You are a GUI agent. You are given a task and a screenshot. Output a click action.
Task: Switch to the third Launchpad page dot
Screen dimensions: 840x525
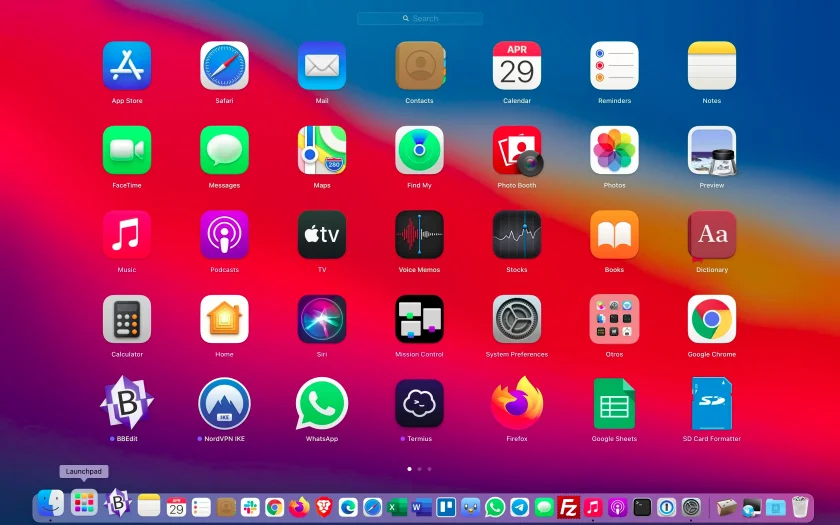pos(430,469)
